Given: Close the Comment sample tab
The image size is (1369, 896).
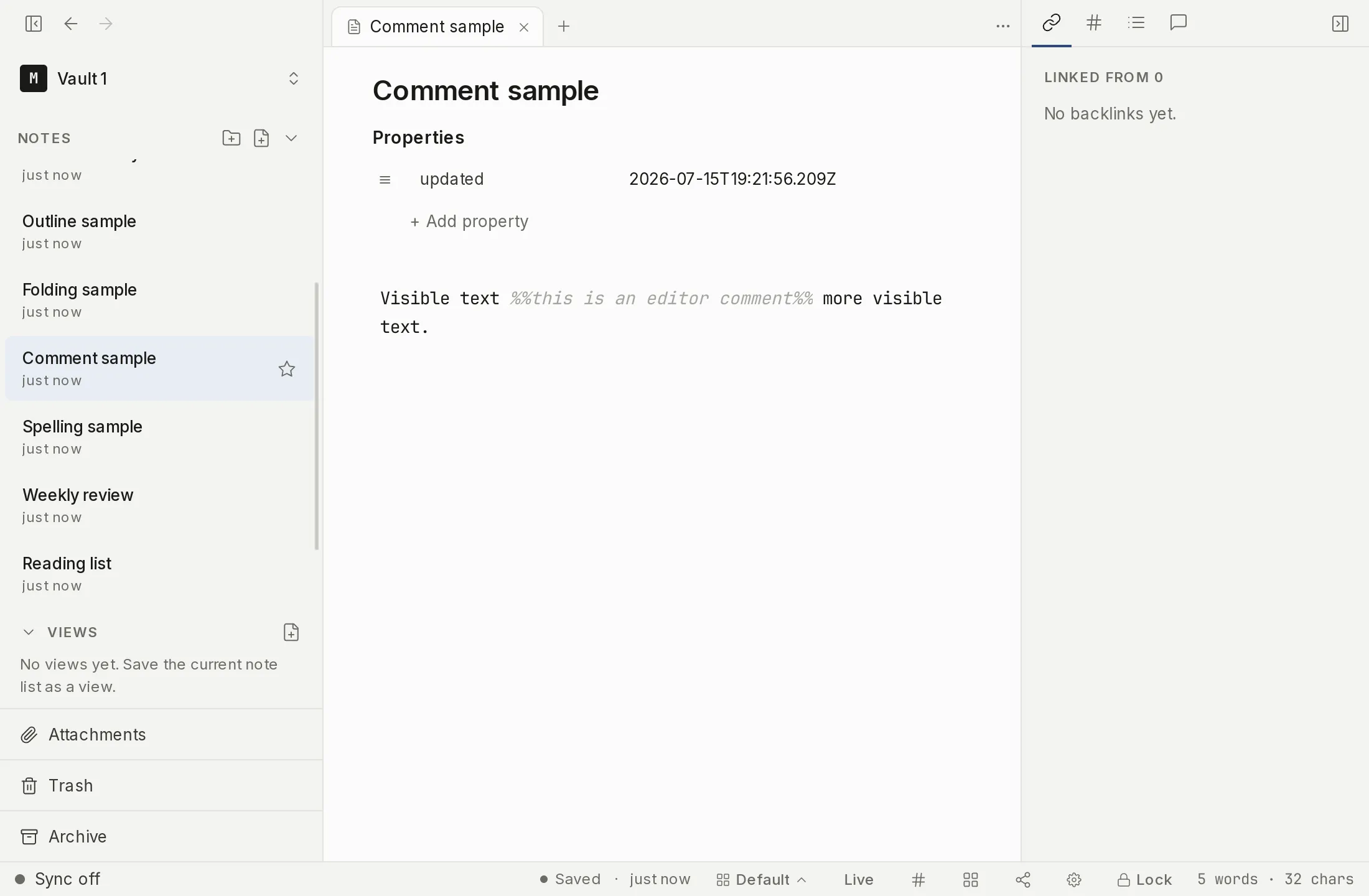Looking at the screenshot, I should pos(524,27).
